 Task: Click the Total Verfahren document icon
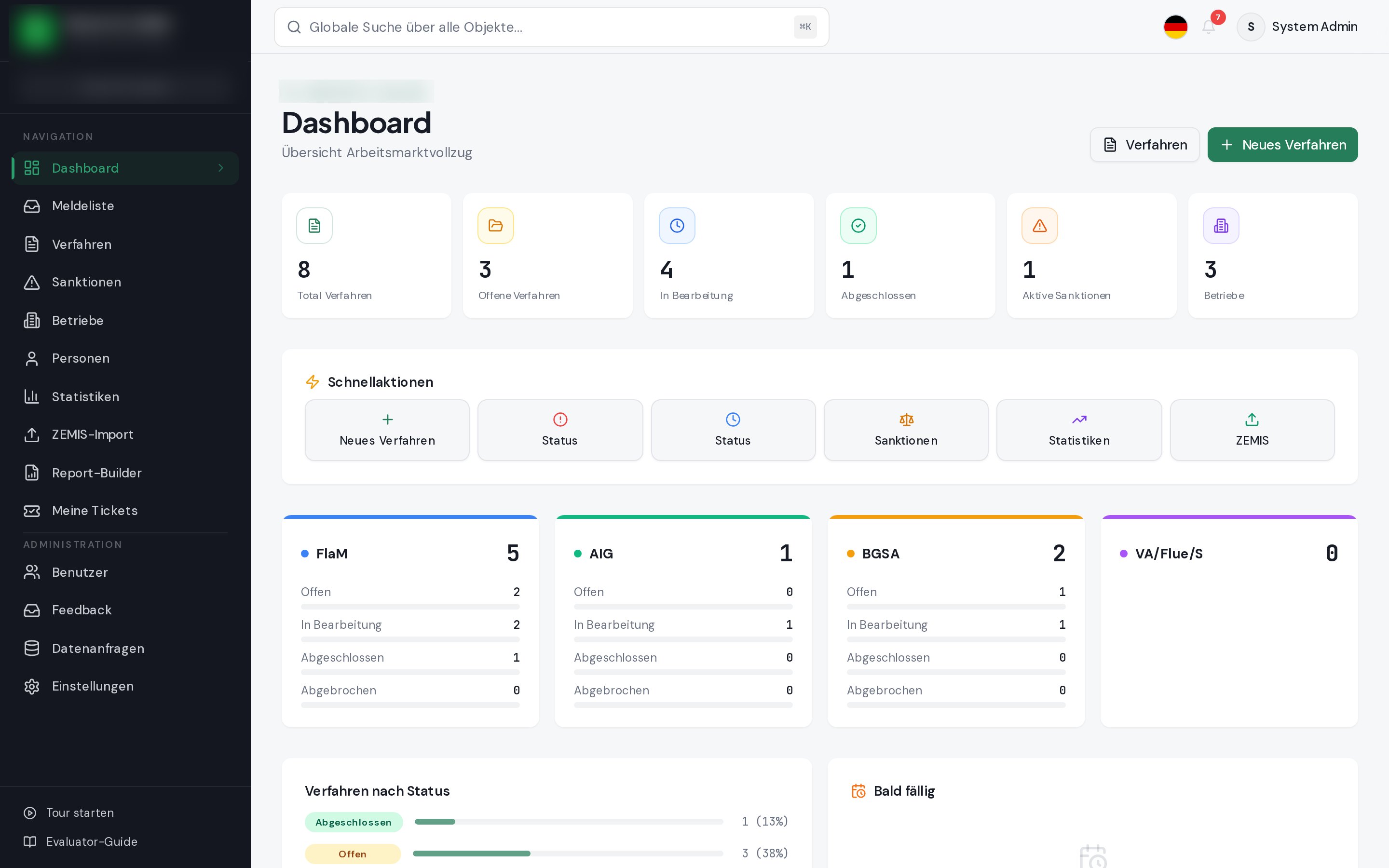pyautogui.click(x=314, y=226)
